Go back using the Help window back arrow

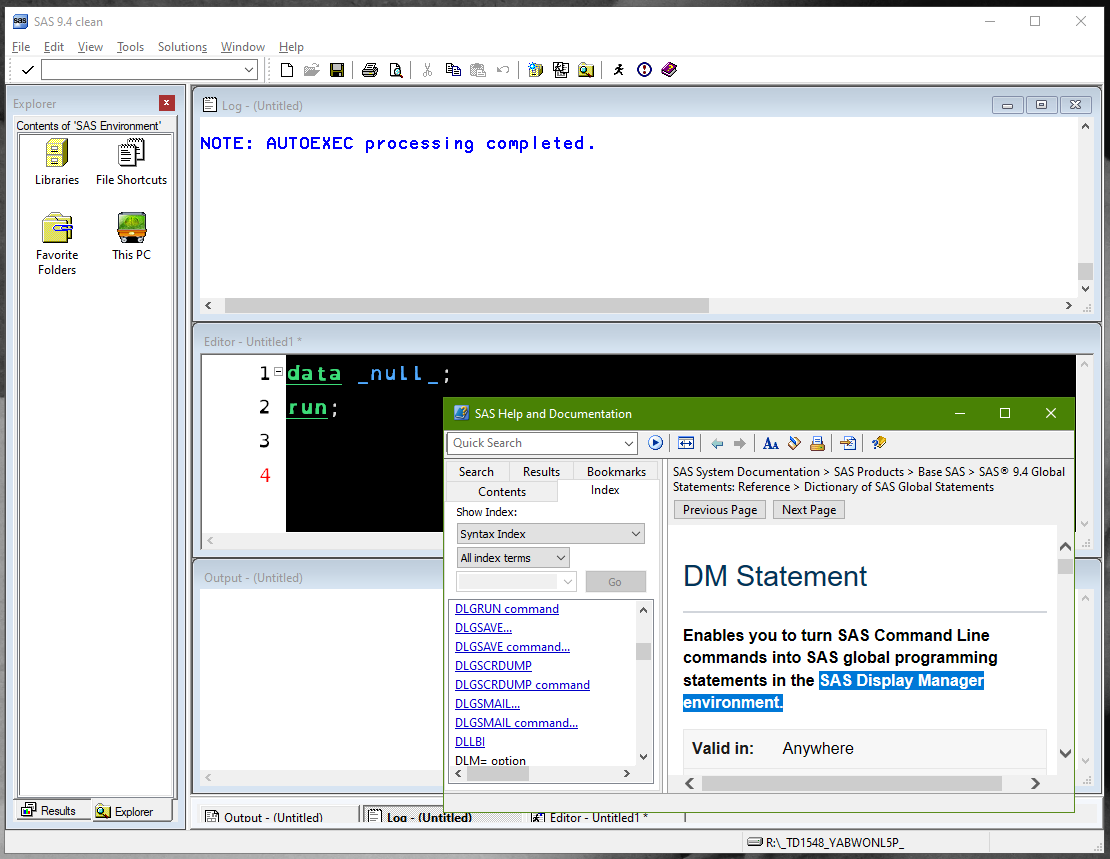point(716,443)
